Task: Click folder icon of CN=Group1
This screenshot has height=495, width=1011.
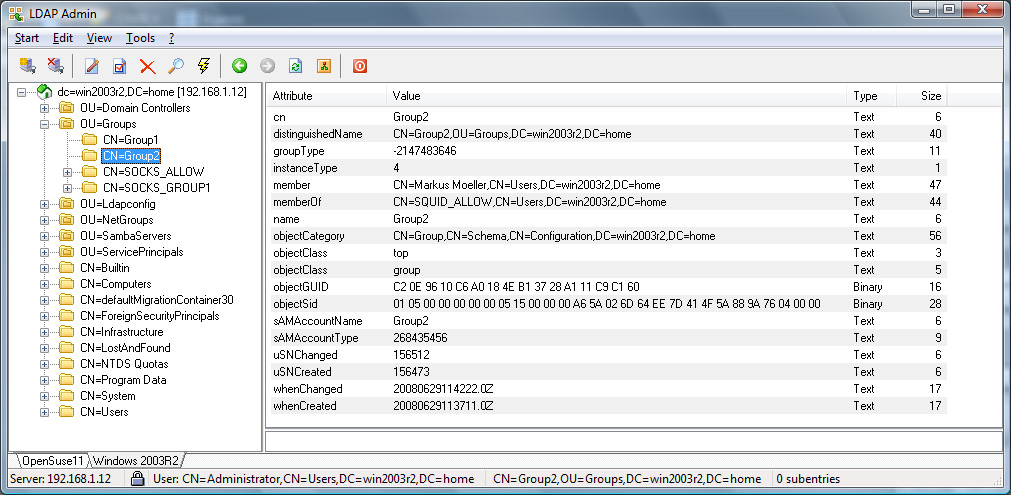Action: 90,139
